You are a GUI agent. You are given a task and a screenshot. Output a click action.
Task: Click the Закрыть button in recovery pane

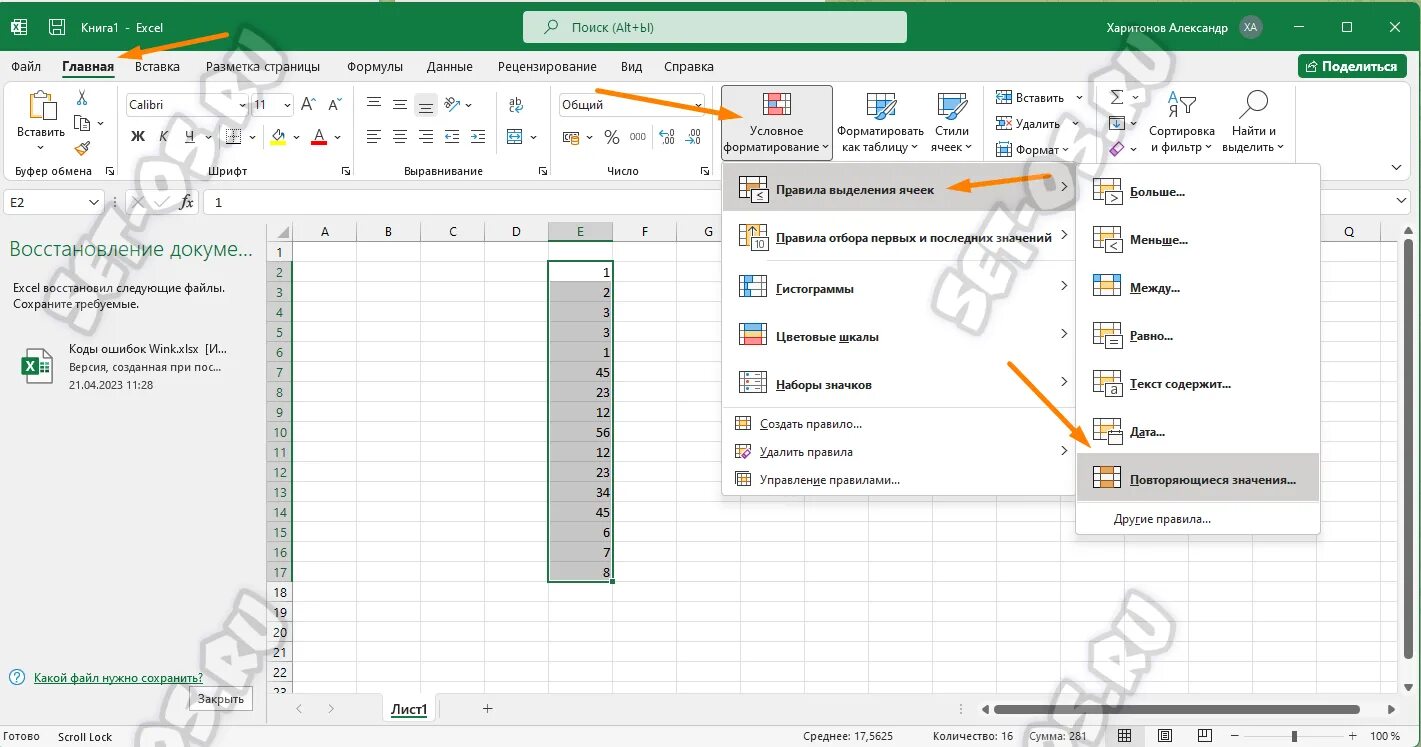221,699
